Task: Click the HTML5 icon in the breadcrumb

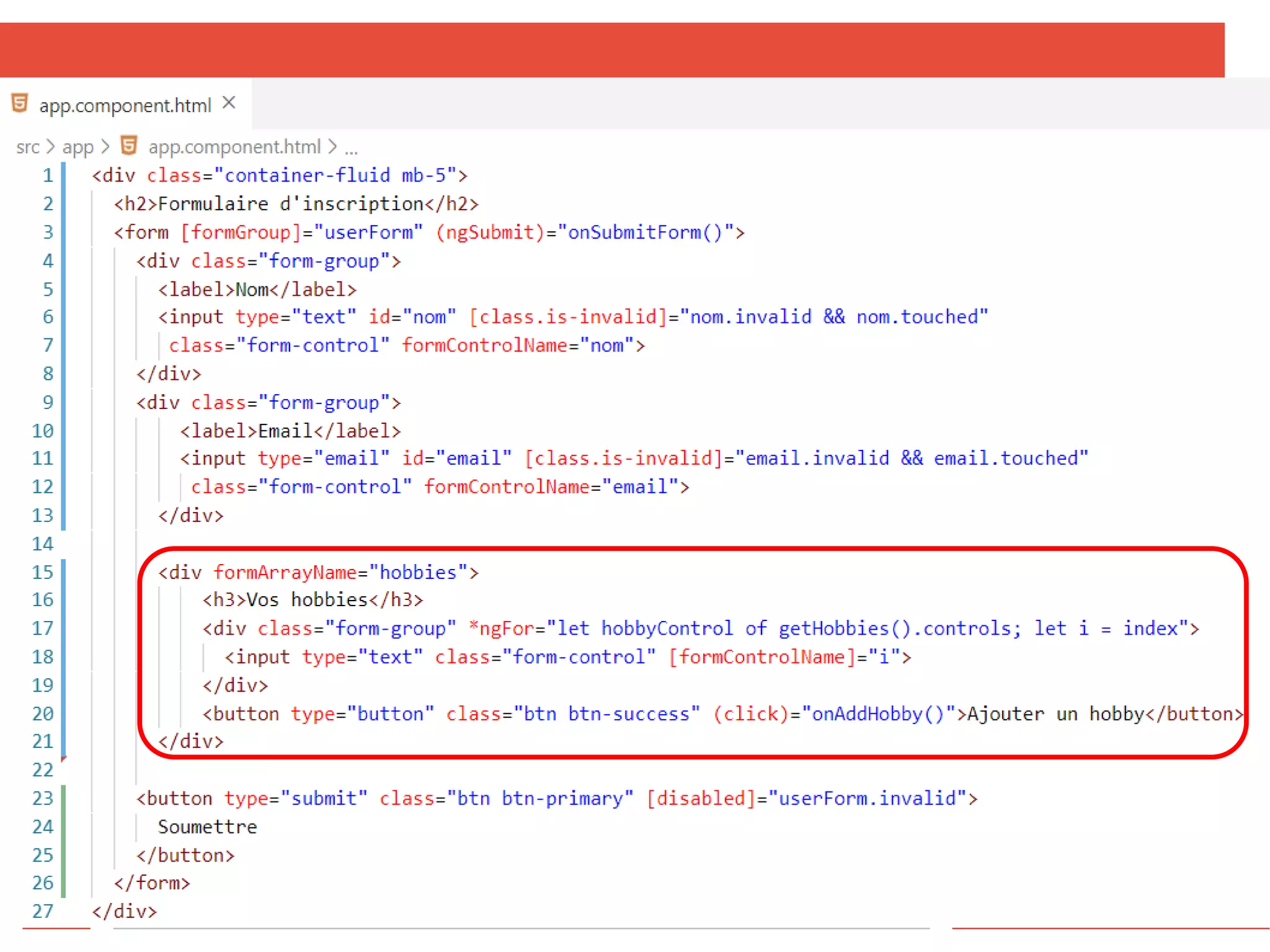Action: pyautogui.click(x=129, y=146)
